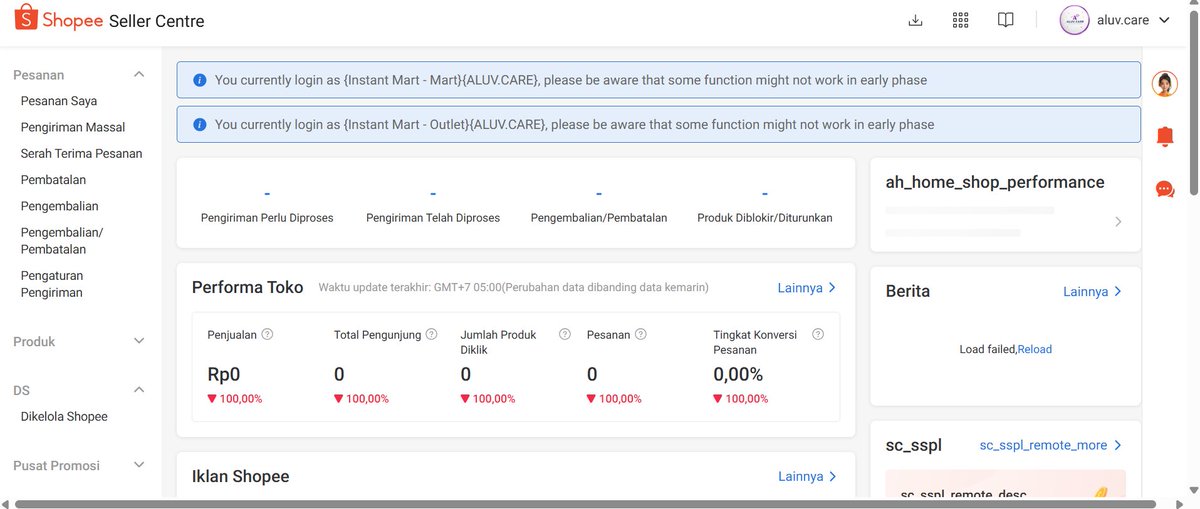Expand the Pusat Promosi sidebar section
Screen dimensions: 1200x509
point(139,465)
